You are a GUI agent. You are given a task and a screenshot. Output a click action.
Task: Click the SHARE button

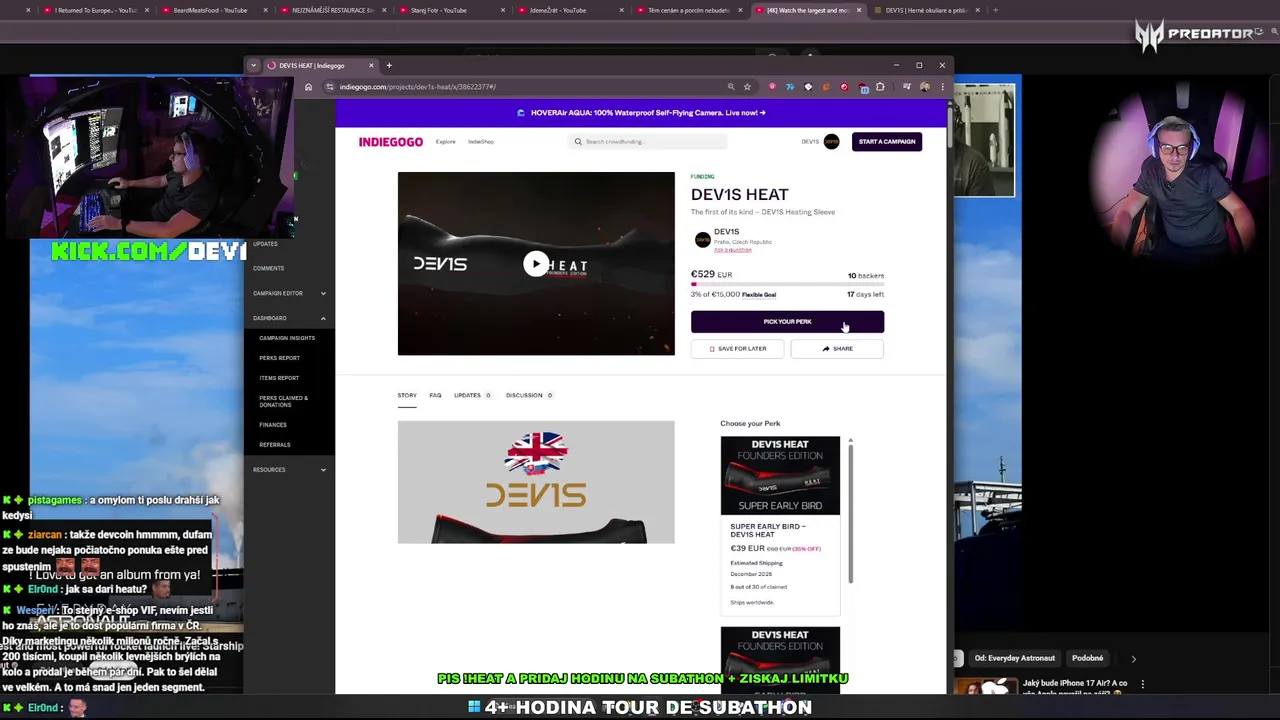[837, 349]
